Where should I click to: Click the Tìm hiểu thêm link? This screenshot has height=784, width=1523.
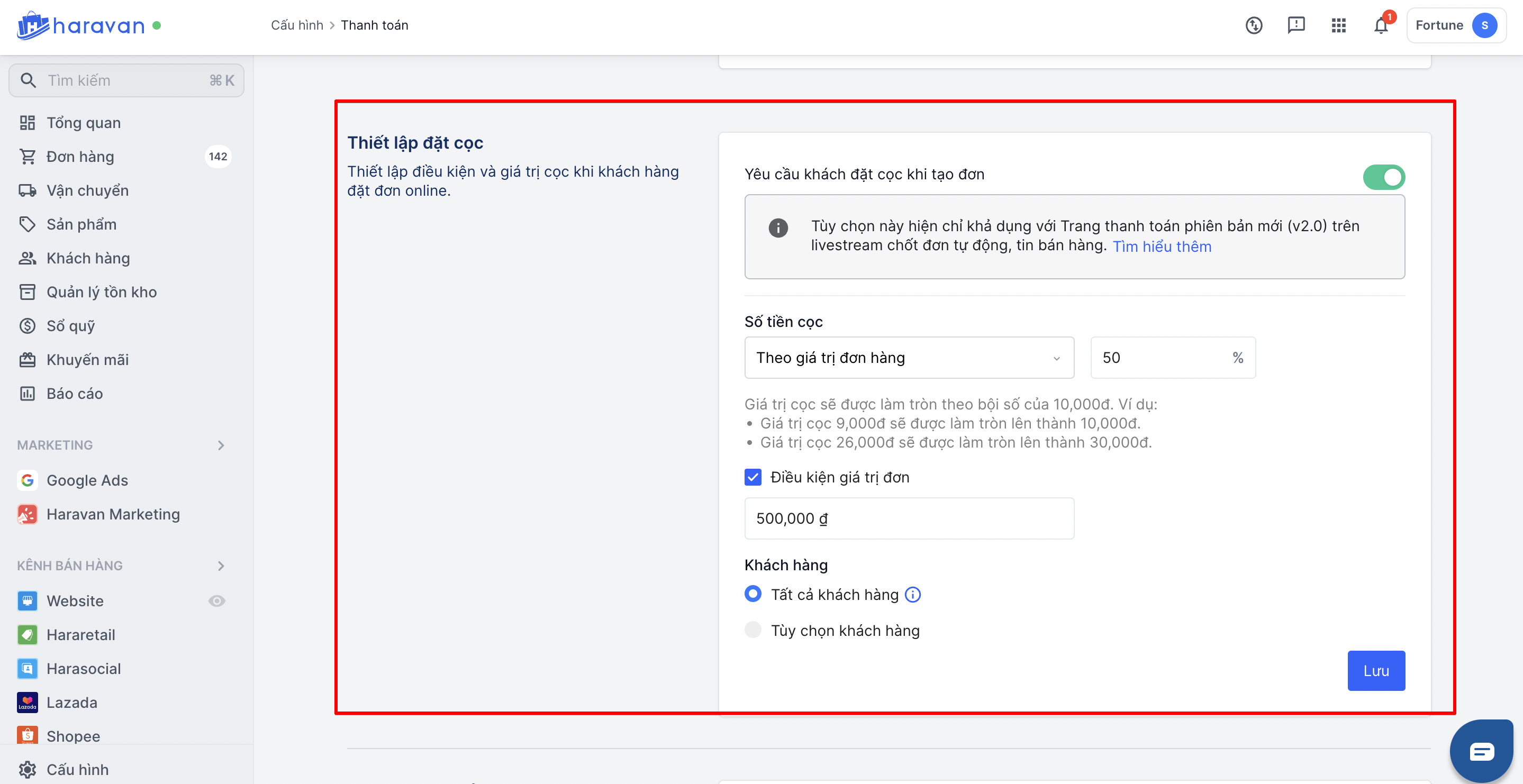1162,246
